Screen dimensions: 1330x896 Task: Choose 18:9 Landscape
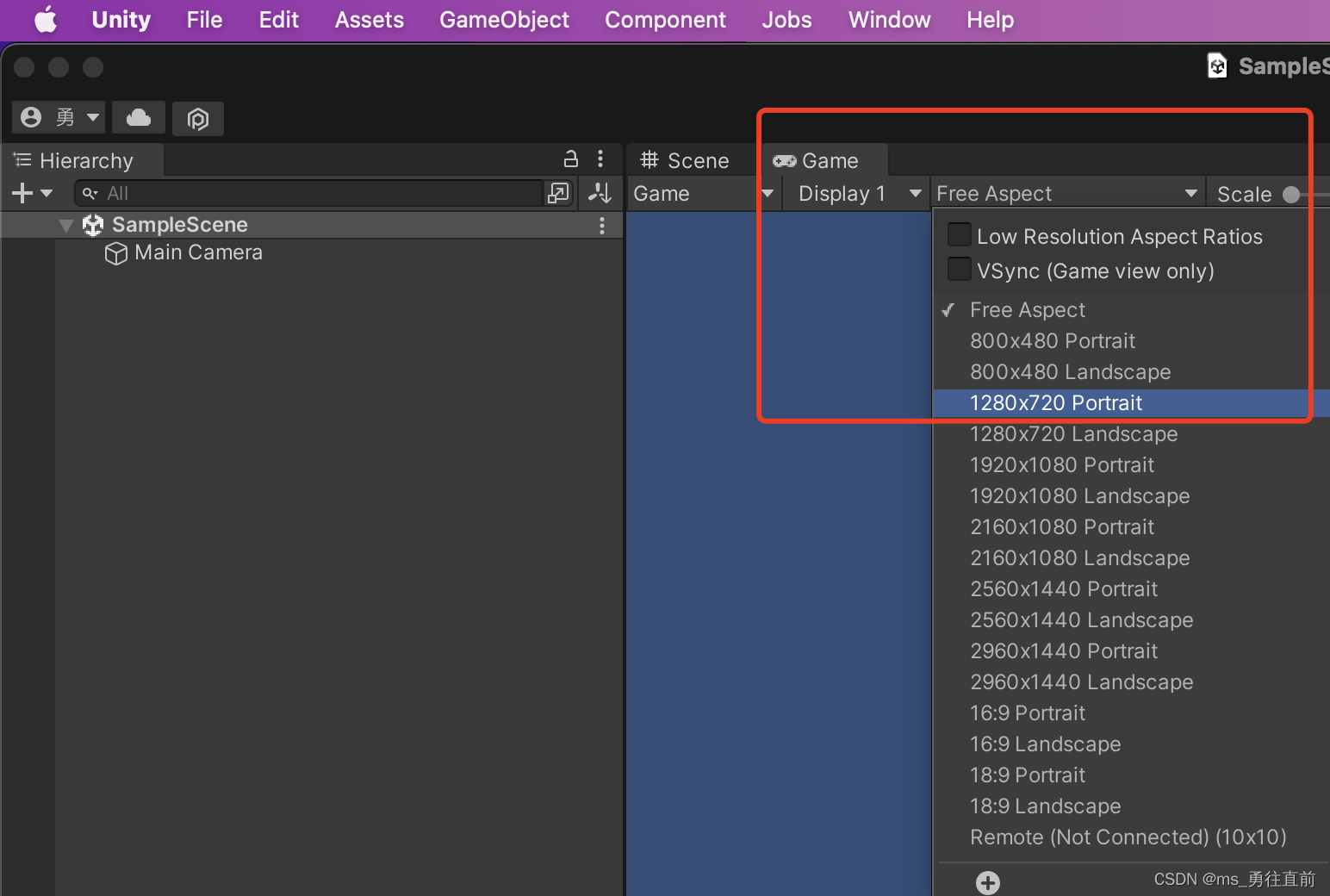pyautogui.click(x=1131, y=806)
